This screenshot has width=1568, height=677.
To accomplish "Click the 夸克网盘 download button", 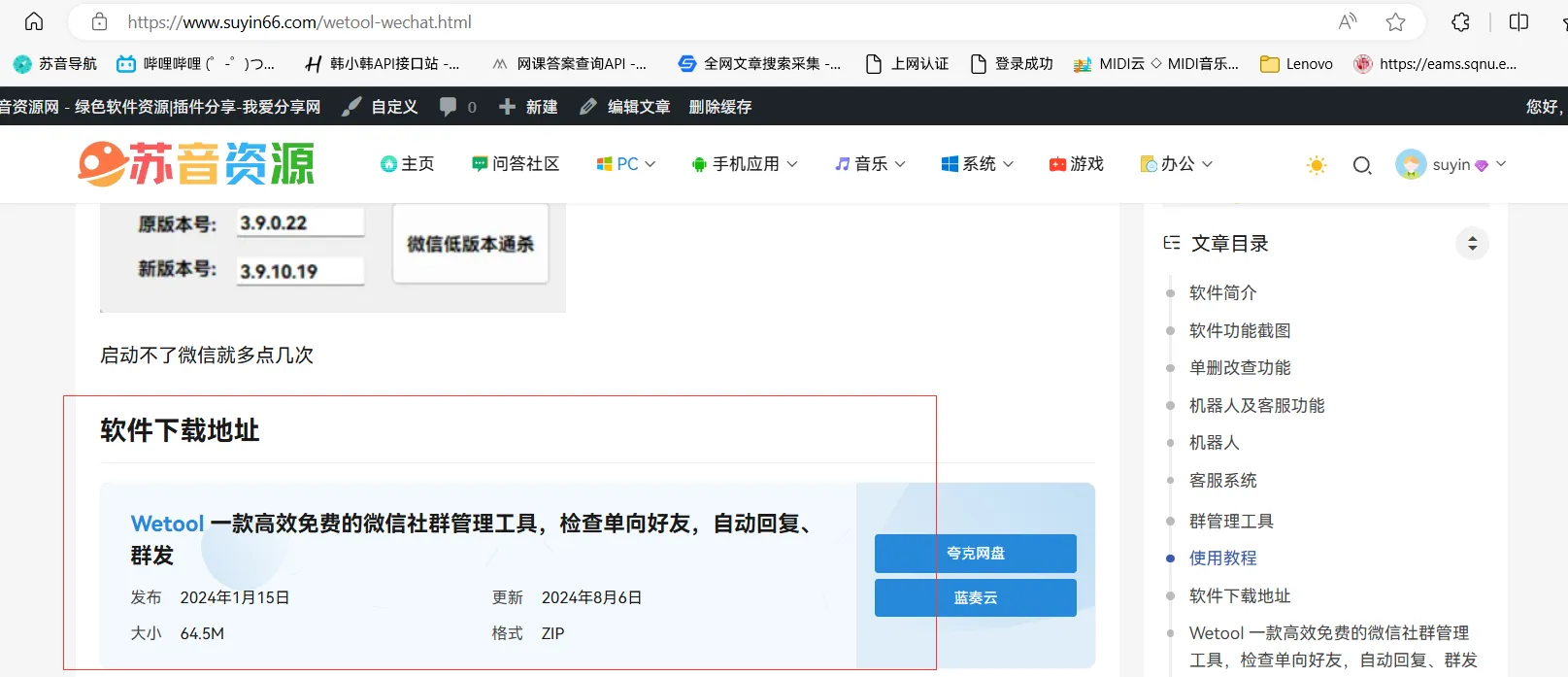I will click(975, 553).
